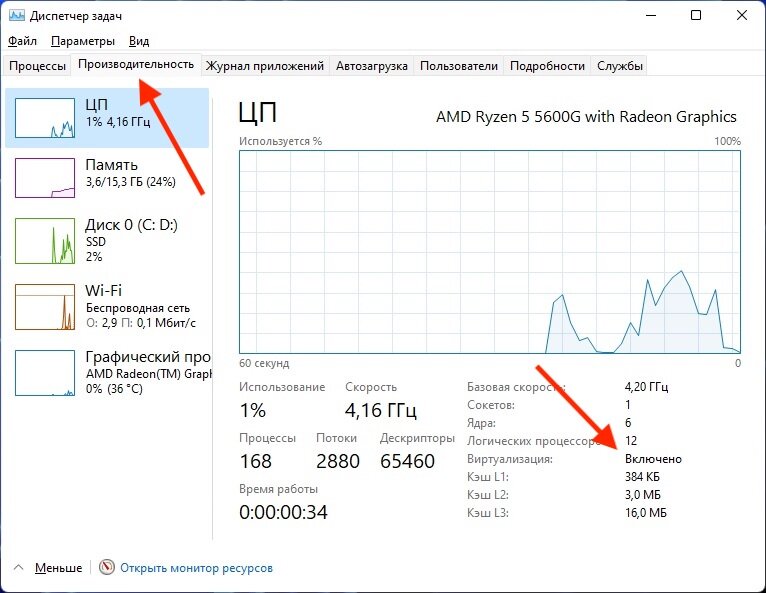Click the Время работы value 0:00:00:34
Screen dimensions: 766x593
click(283, 512)
